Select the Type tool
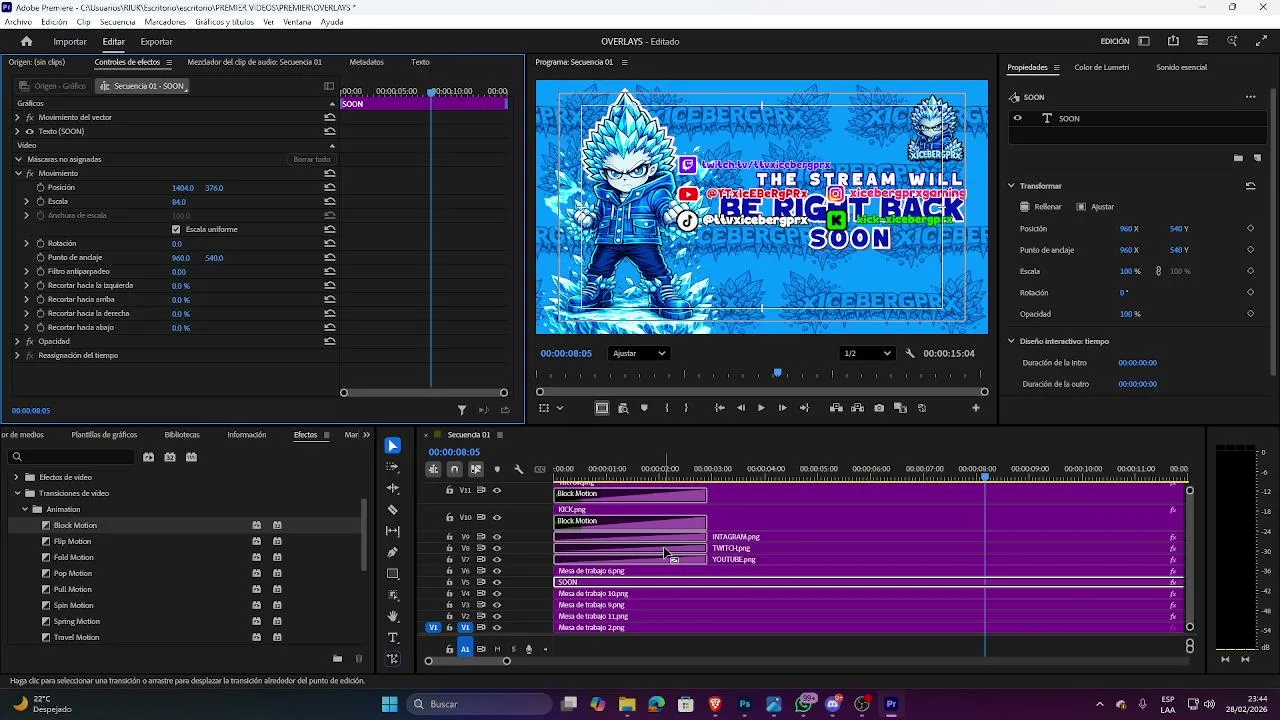 [x=393, y=638]
